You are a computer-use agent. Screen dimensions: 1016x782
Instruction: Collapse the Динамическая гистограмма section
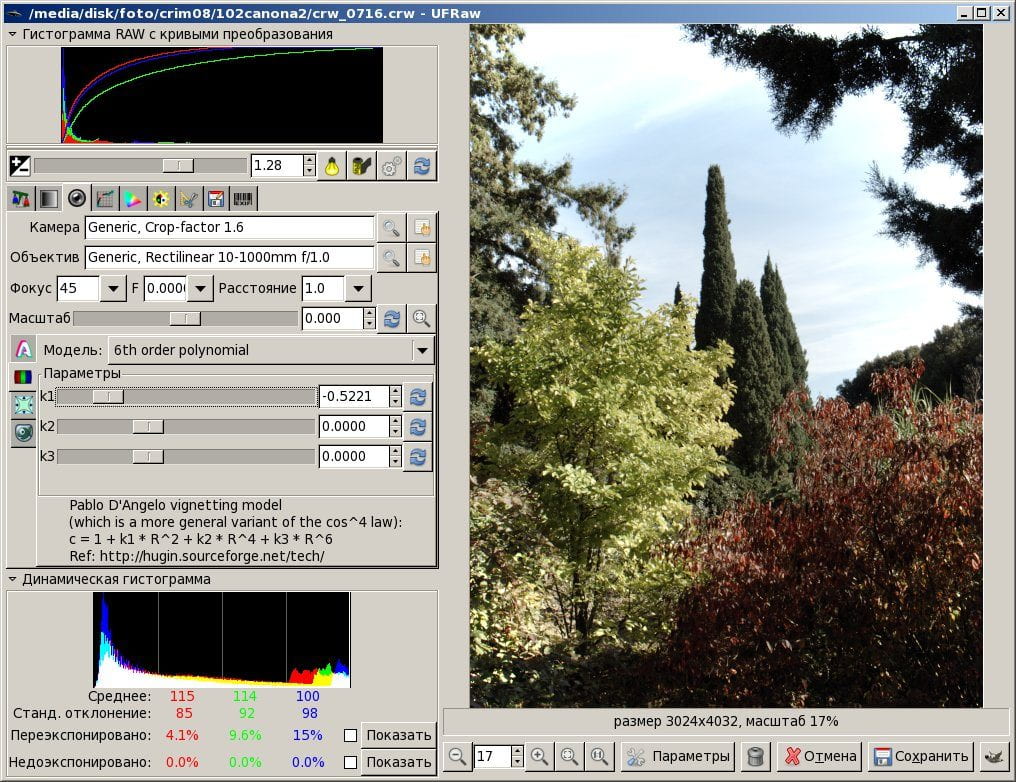[12, 579]
